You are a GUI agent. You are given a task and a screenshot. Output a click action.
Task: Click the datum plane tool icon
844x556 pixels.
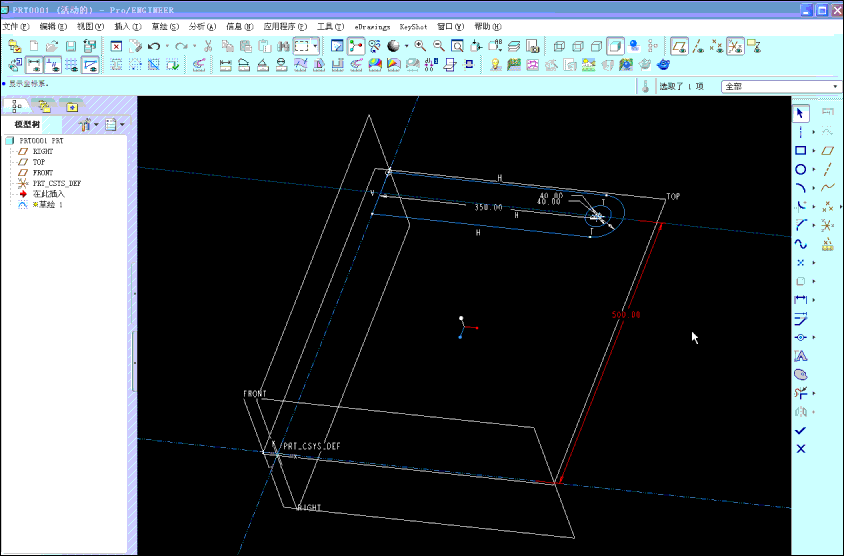pyautogui.click(x=828, y=151)
